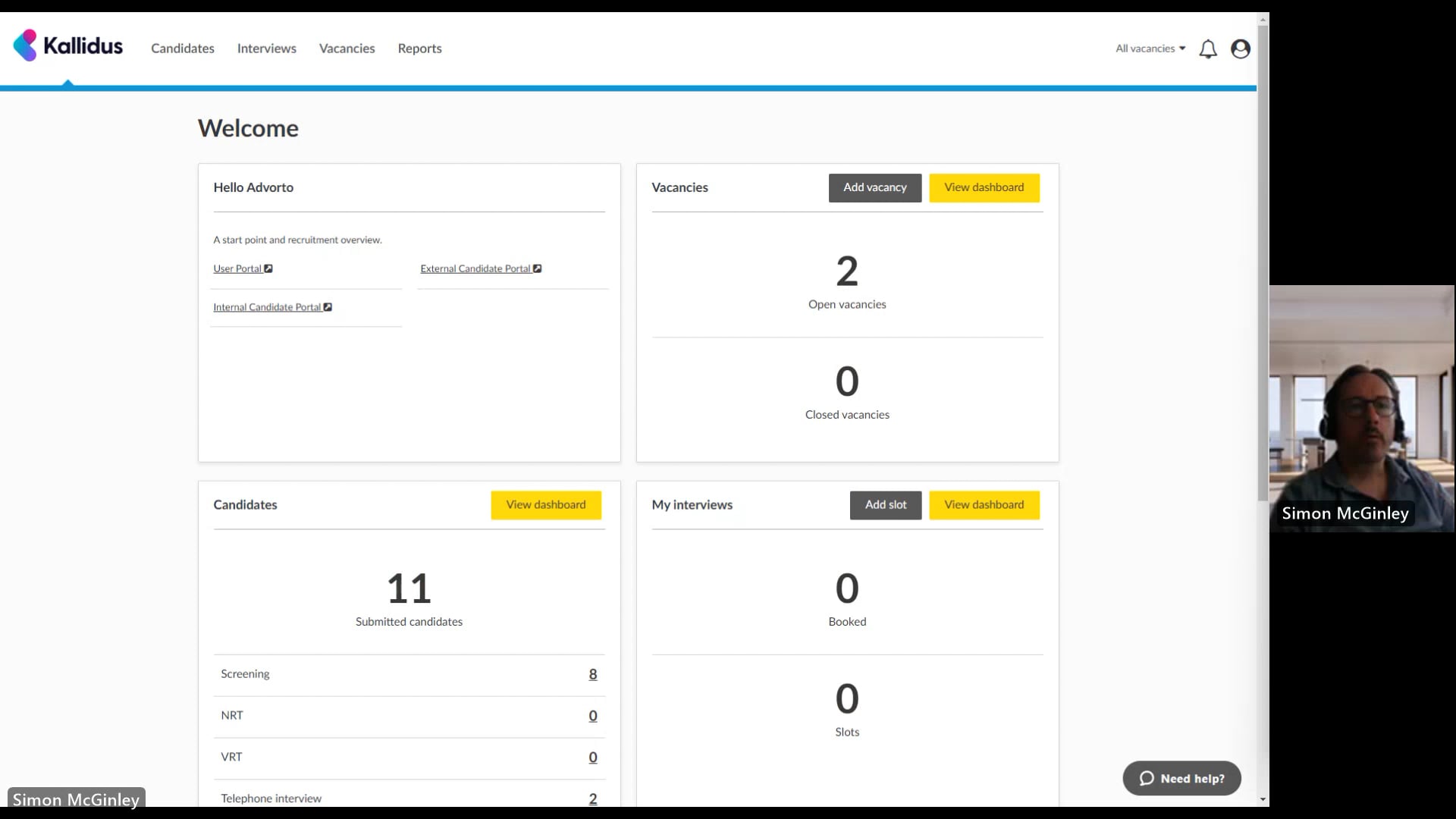The height and width of the screenshot is (819, 1456).
Task: Click the scrollbar down arrow
Action: [x=1263, y=799]
